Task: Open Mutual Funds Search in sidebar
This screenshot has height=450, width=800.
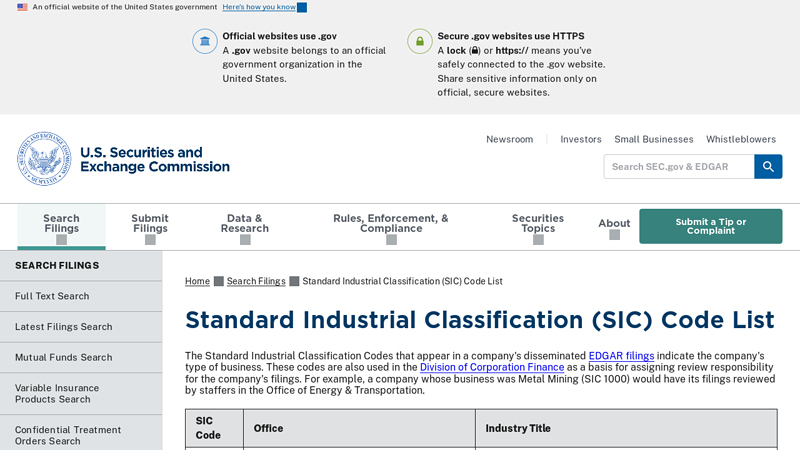Action: point(81,358)
